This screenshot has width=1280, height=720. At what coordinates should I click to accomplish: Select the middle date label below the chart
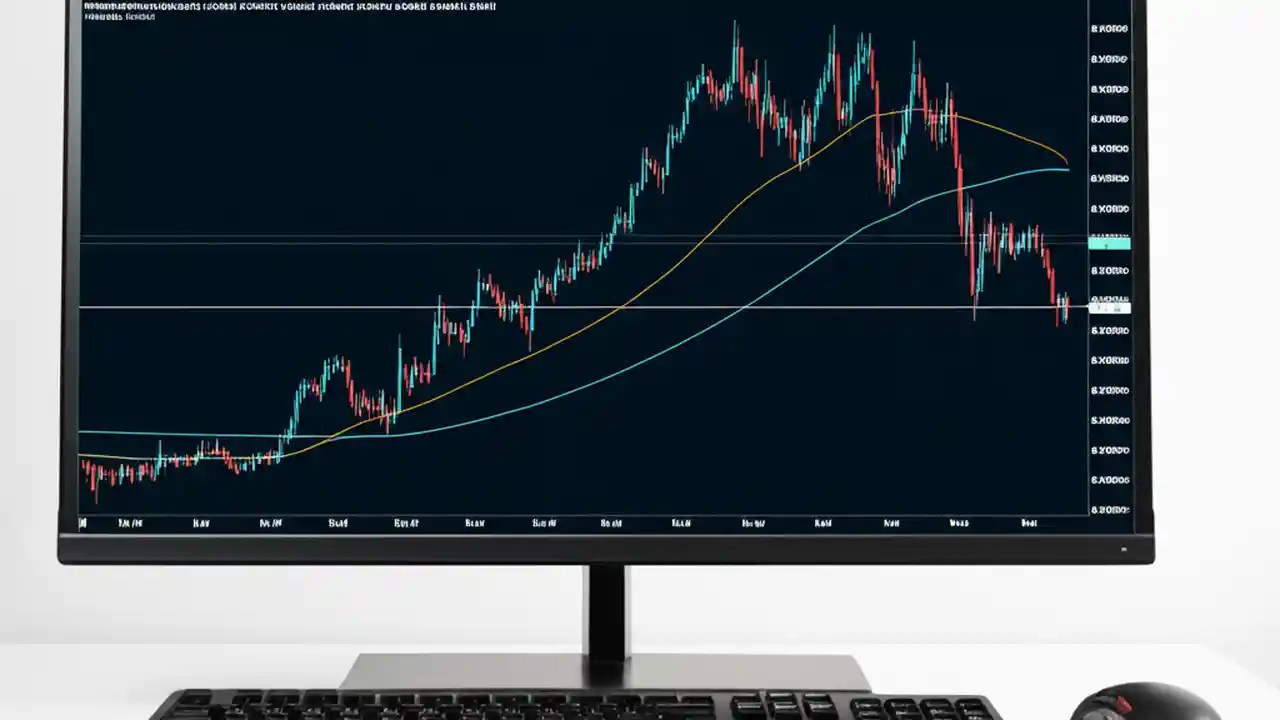[x=543, y=523]
